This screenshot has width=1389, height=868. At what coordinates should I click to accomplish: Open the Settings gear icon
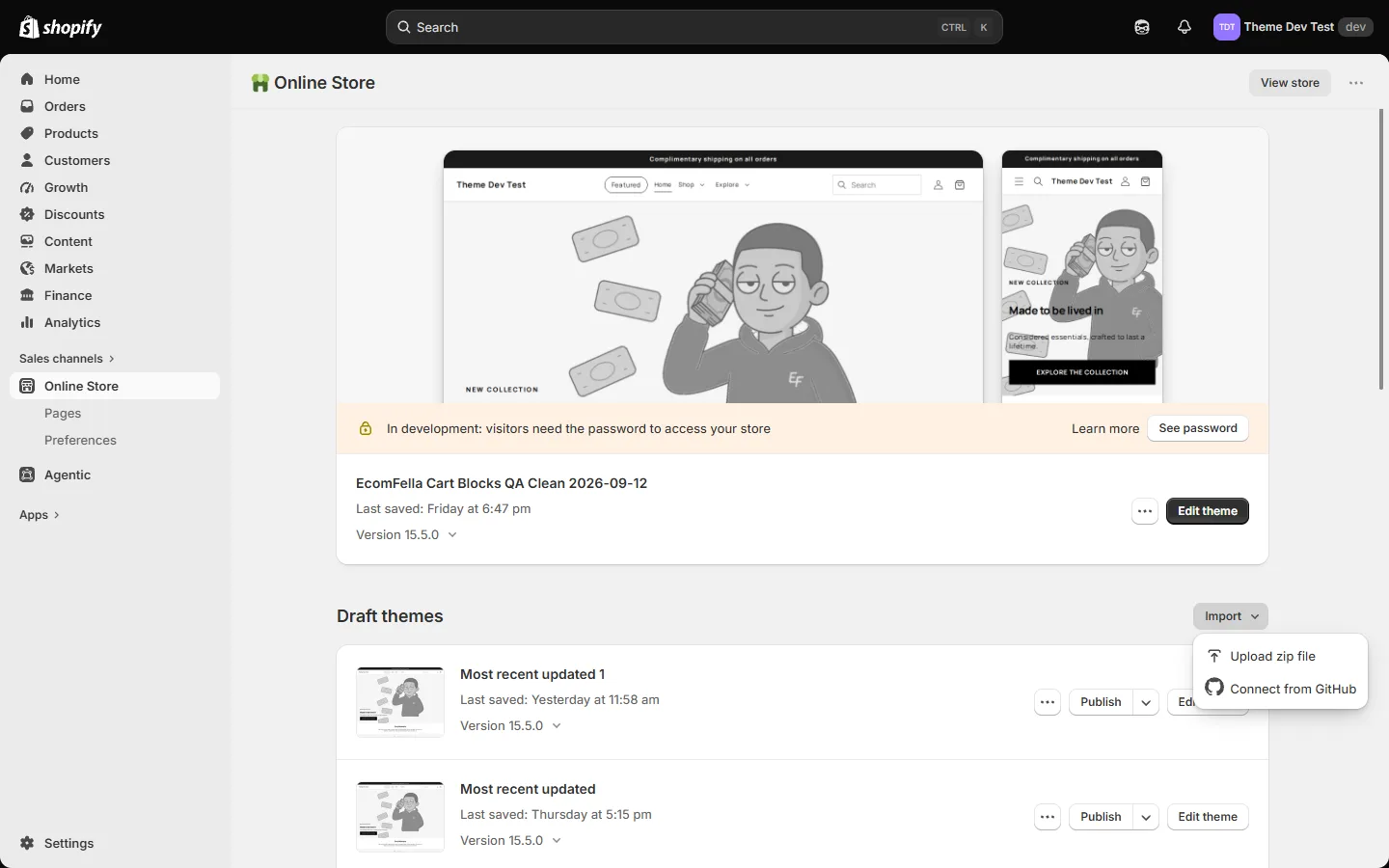click(27, 843)
